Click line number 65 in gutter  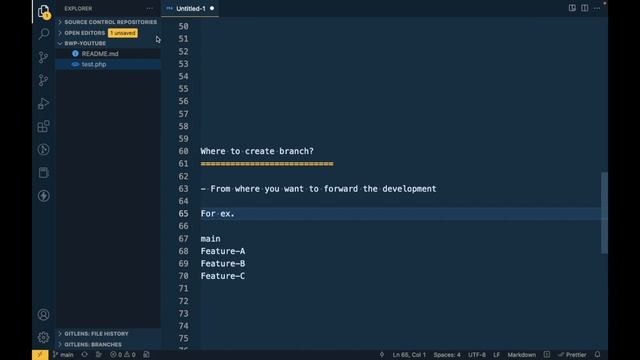click(183, 214)
